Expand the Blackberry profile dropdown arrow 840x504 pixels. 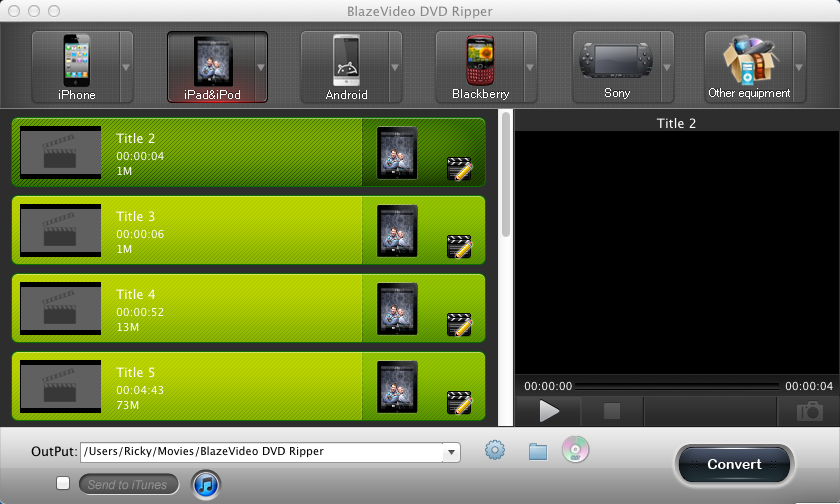point(530,67)
